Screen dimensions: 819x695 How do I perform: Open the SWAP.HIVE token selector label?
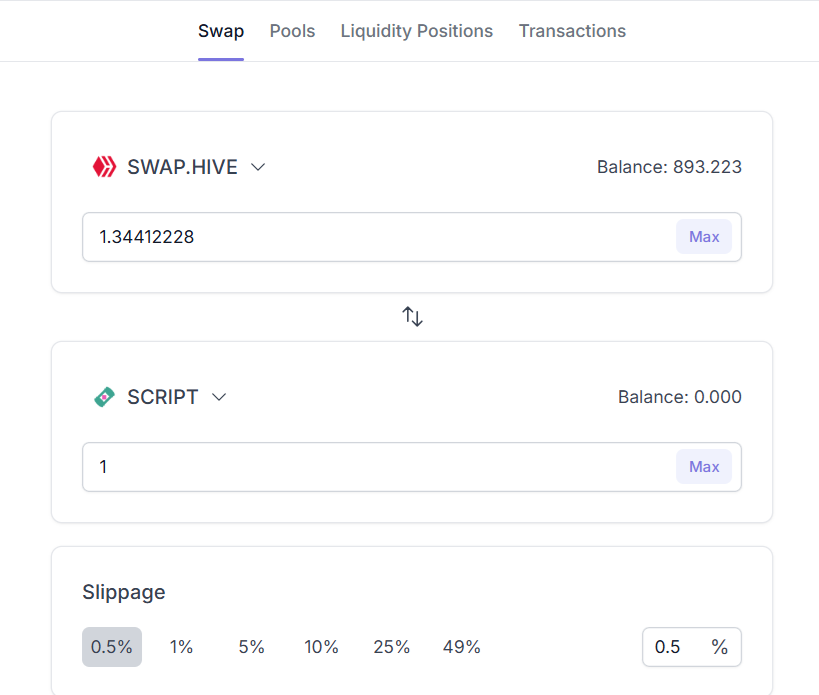pos(182,167)
